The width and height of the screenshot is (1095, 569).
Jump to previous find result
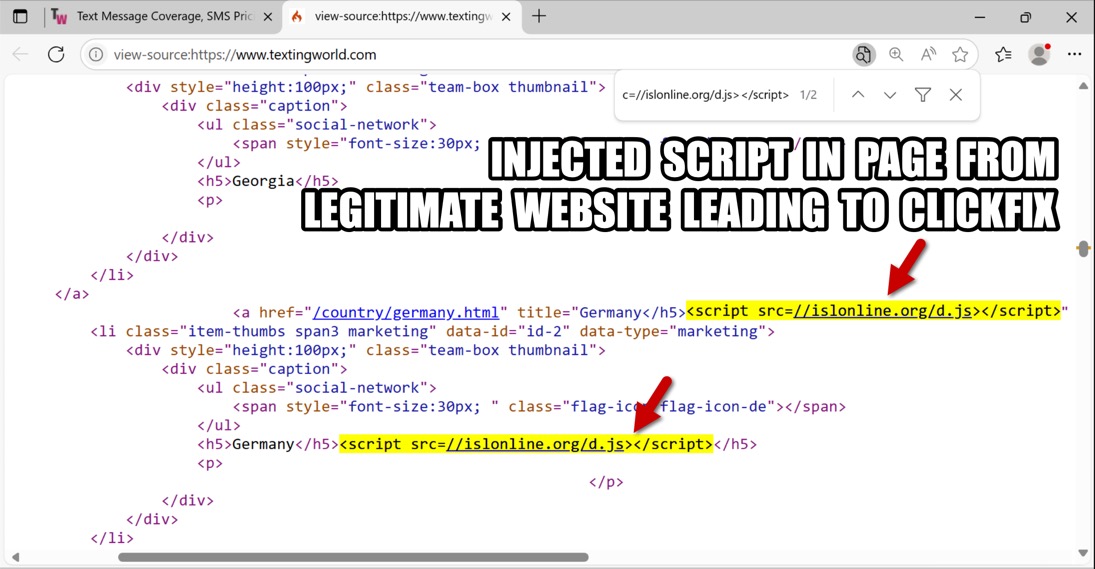point(858,95)
